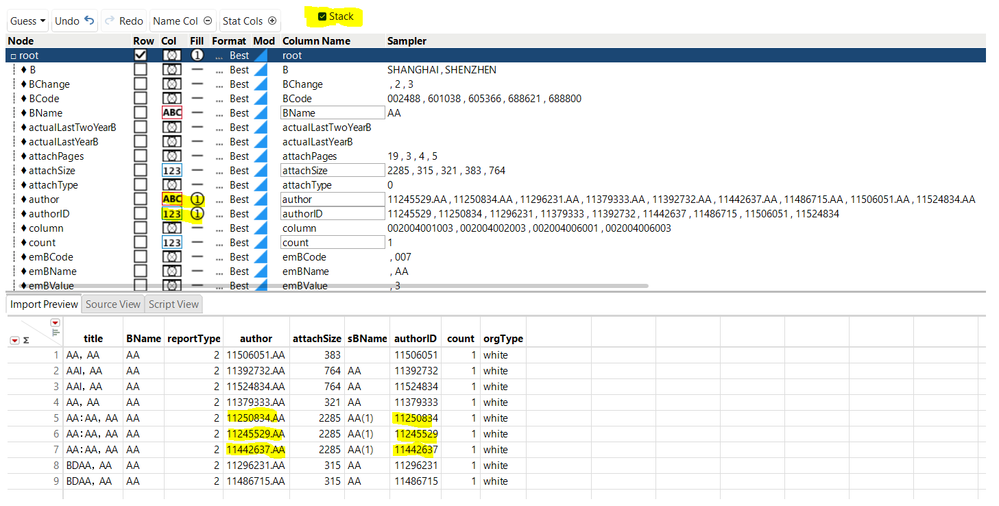Edit the attachSize column name field
Screen dimensions: 999x506
330,171
